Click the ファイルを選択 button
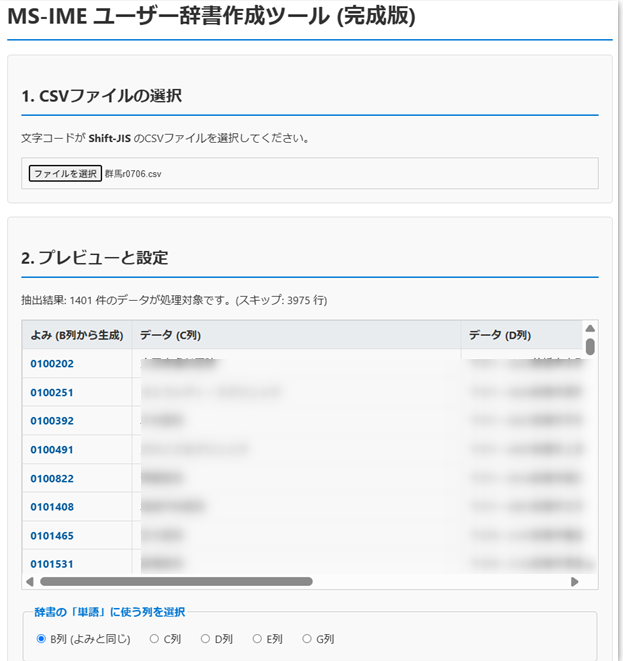 point(65,173)
